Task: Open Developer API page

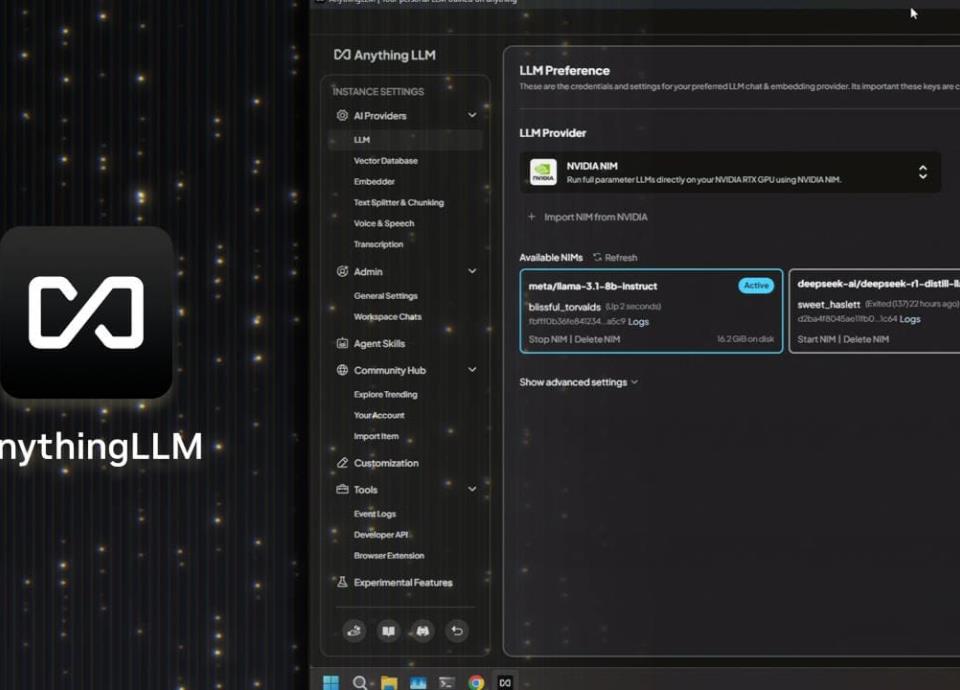Action: click(x=381, y=534)
